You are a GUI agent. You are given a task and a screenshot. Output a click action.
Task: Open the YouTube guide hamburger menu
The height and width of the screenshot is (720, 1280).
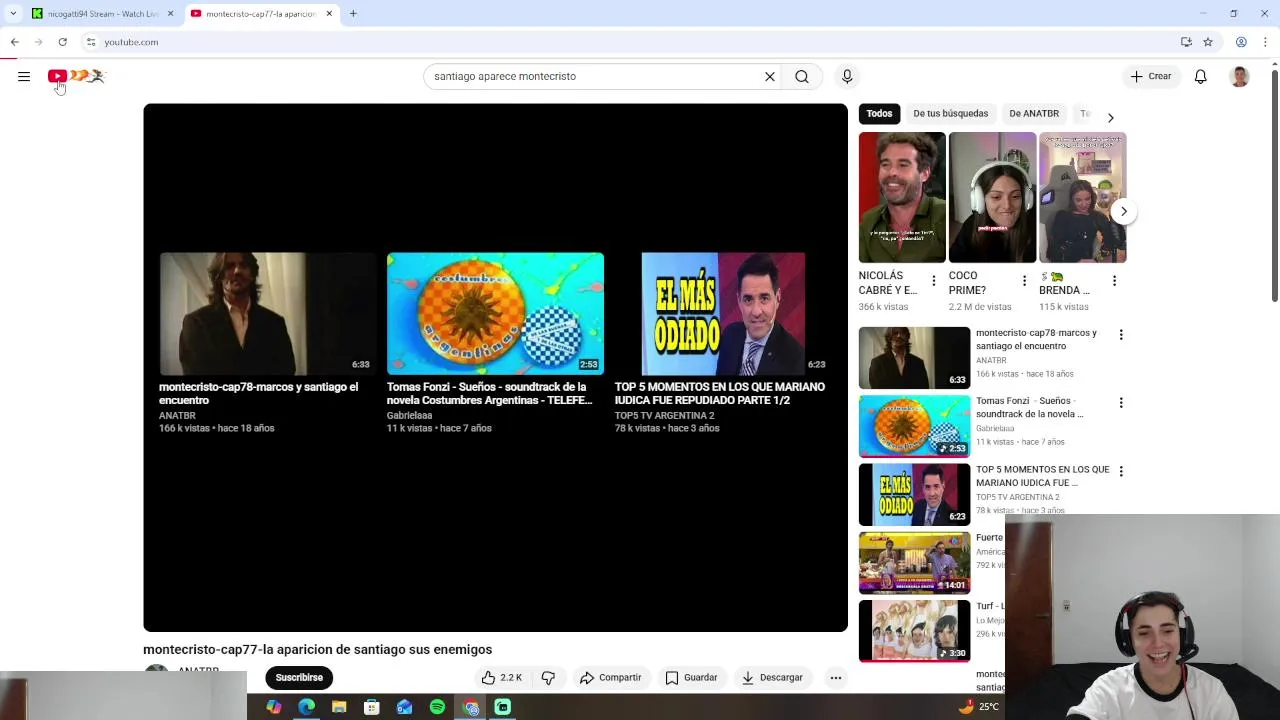tap(24, 76)
